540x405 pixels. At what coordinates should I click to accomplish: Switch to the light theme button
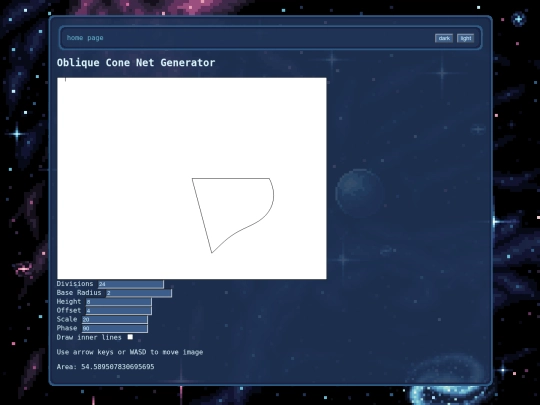466,38
